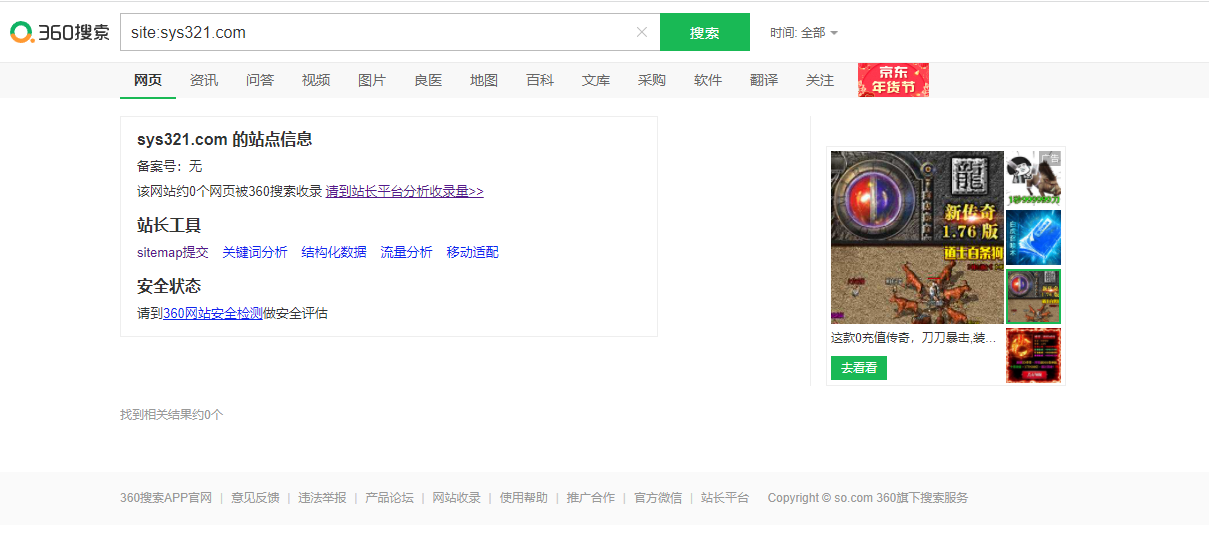This screenshot has height=536, width=1209.
Task: Click the sitemap提交 link
Action: click(x=173, y=252)
